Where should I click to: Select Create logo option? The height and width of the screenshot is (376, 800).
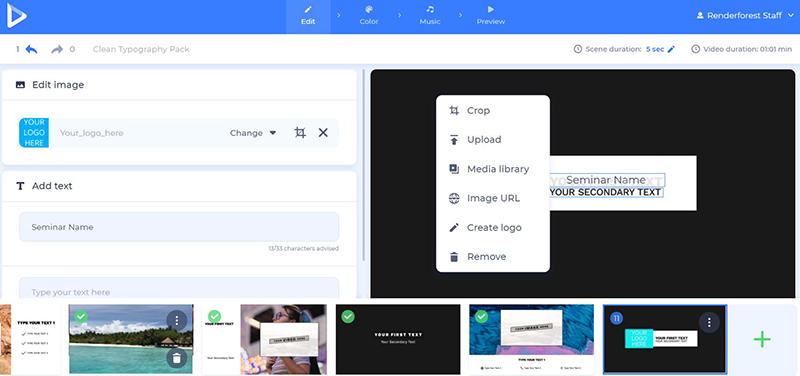(x=493, y=228)
